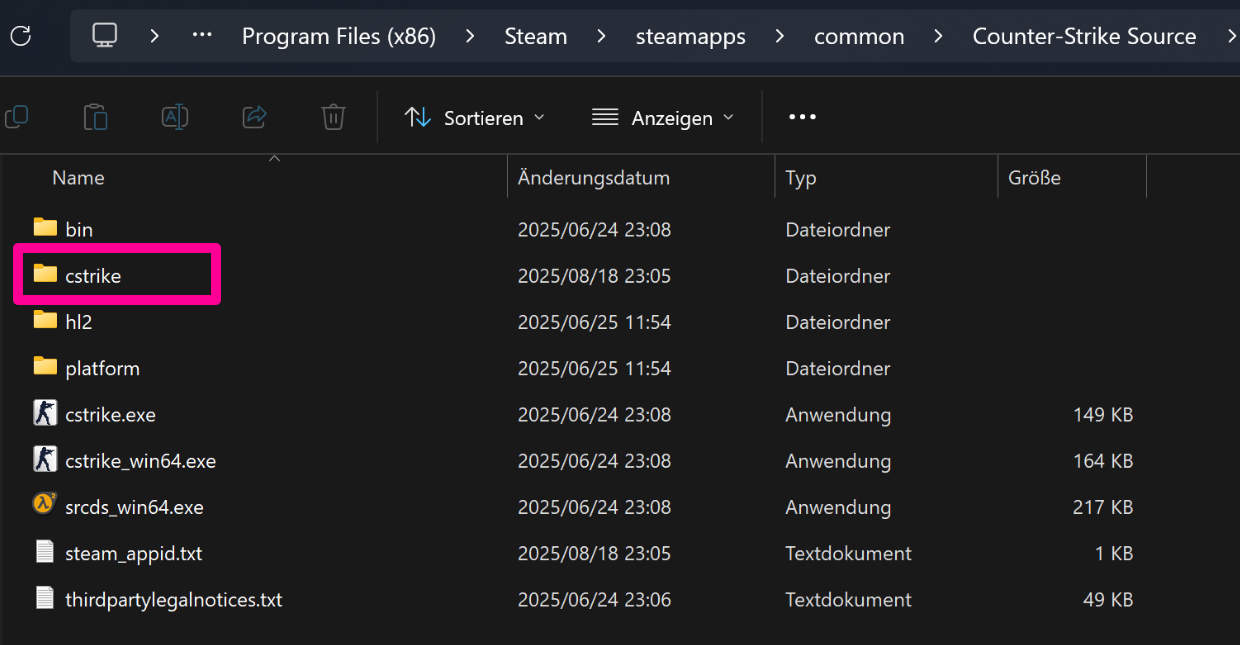Click the 164 KB size value
1240x645 pixels.
coord(1103,461)
